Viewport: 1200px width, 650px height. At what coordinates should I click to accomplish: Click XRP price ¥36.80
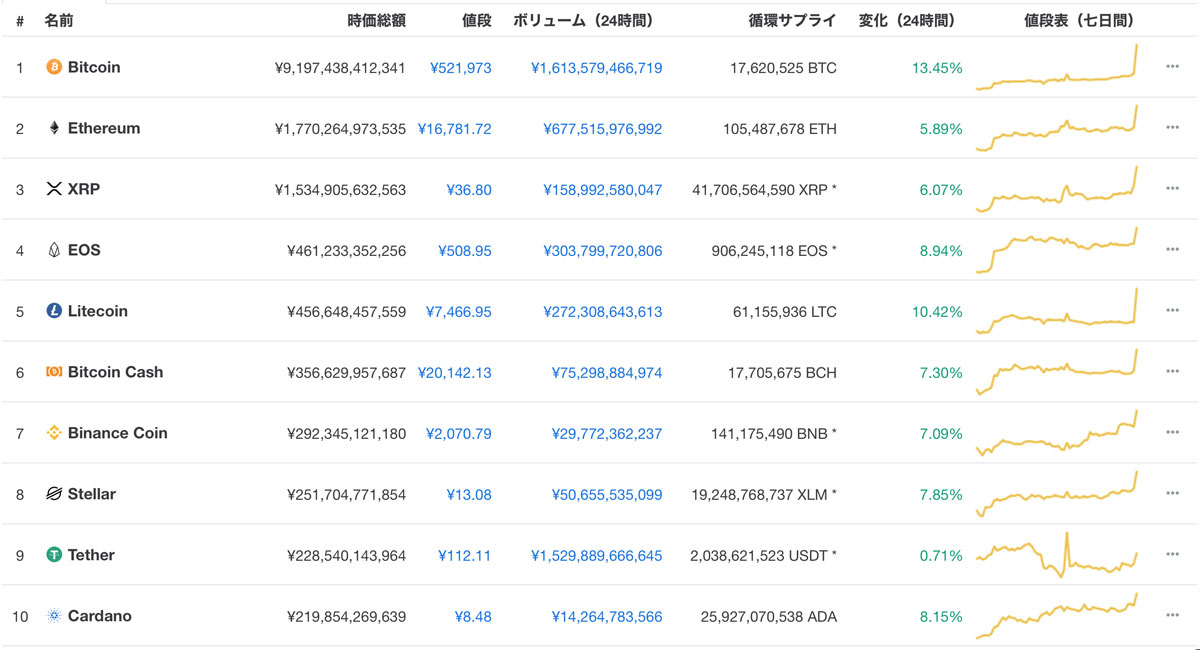469,190
